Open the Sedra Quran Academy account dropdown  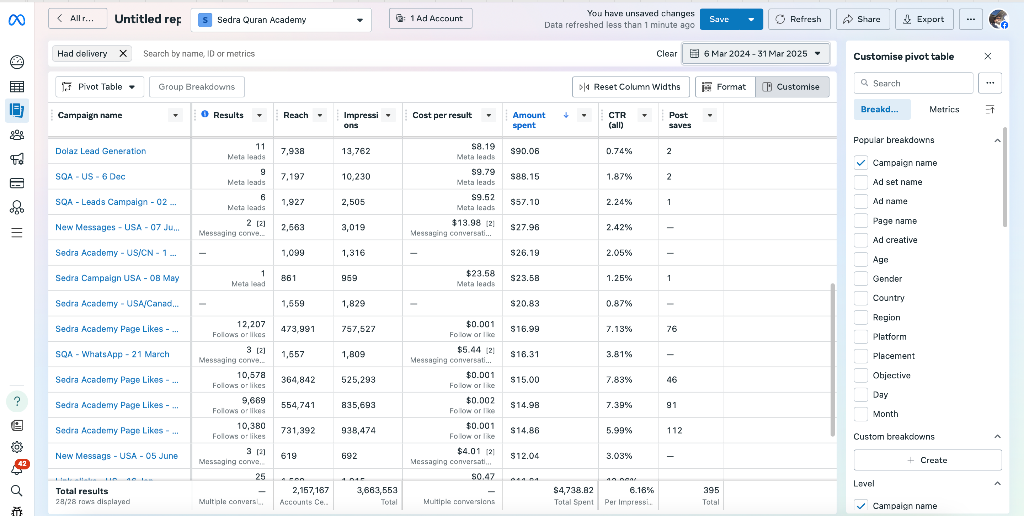coord(281,20)
